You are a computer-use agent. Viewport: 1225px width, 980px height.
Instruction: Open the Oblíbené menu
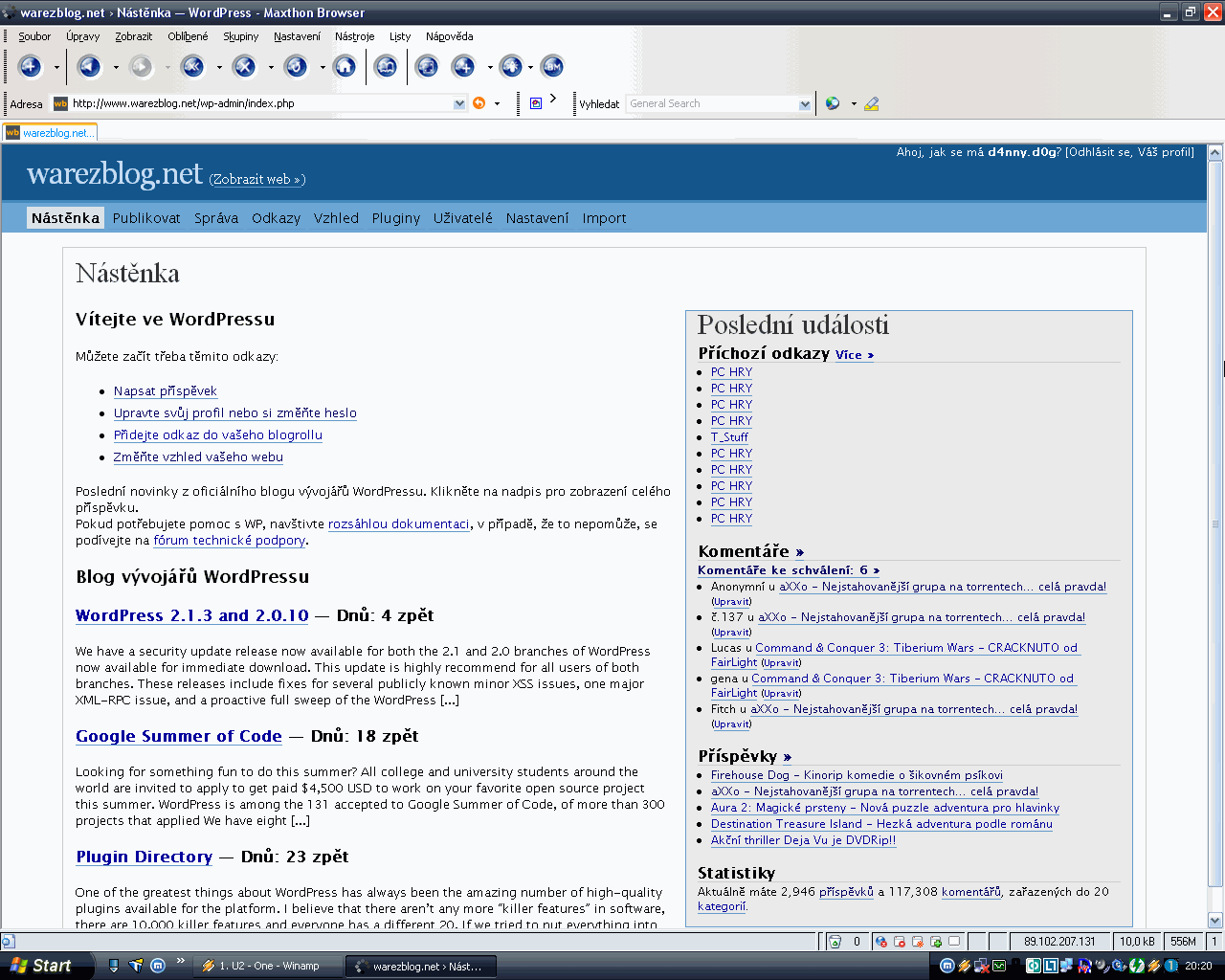[188, 36]
